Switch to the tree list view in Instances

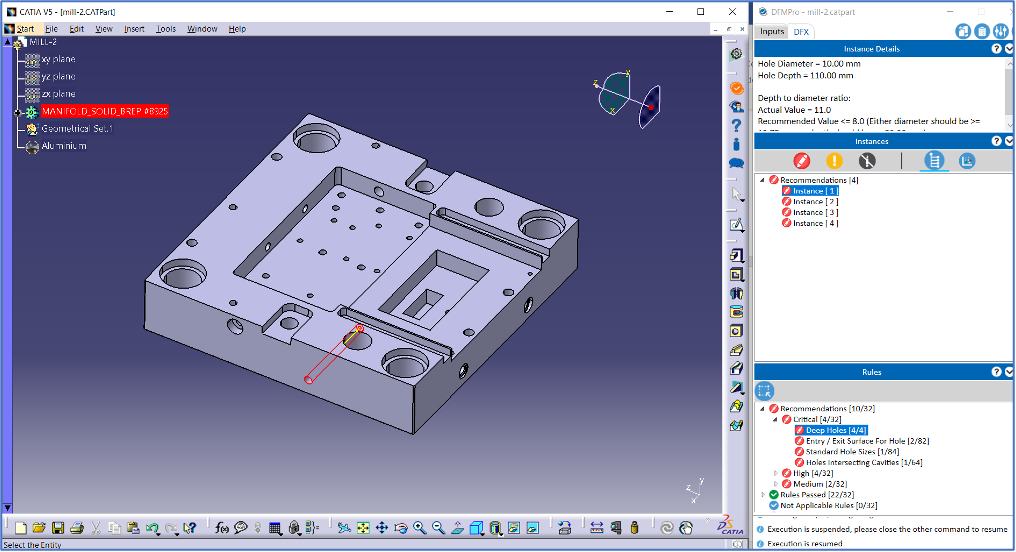(934, 161)
